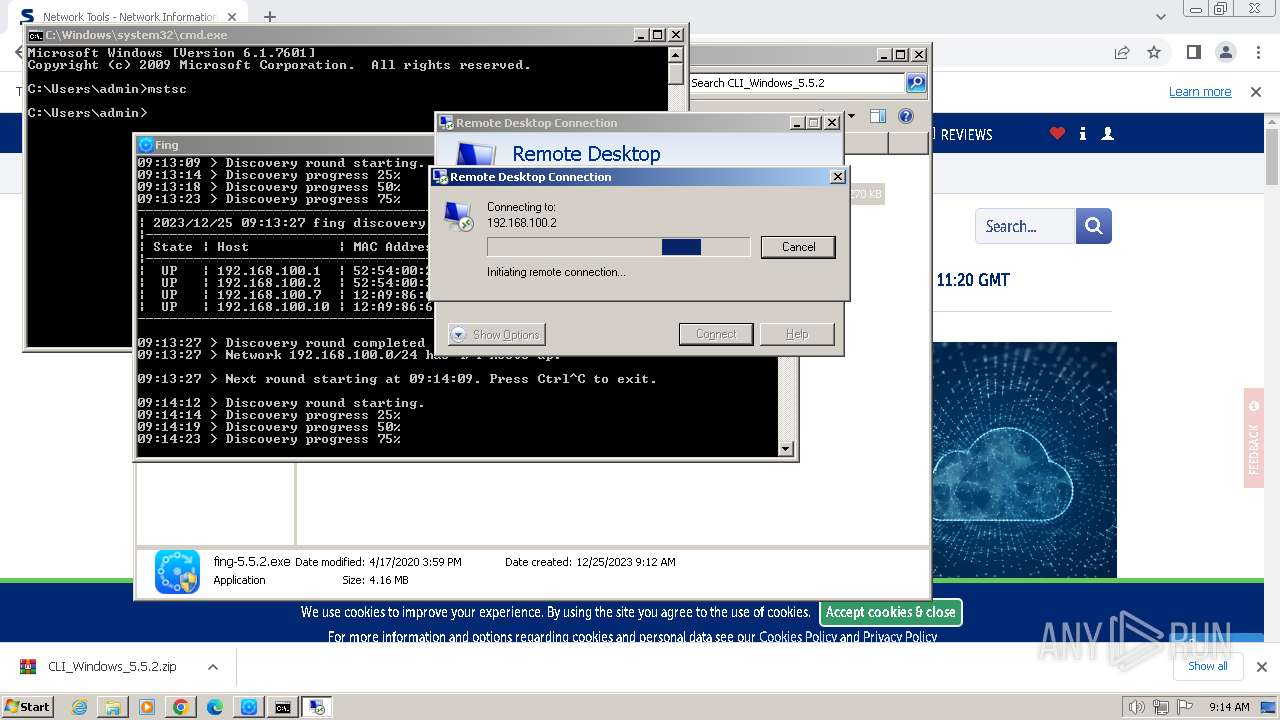Open the REVIEWS menu item
Screen dimensions: 1280x720
966,134
